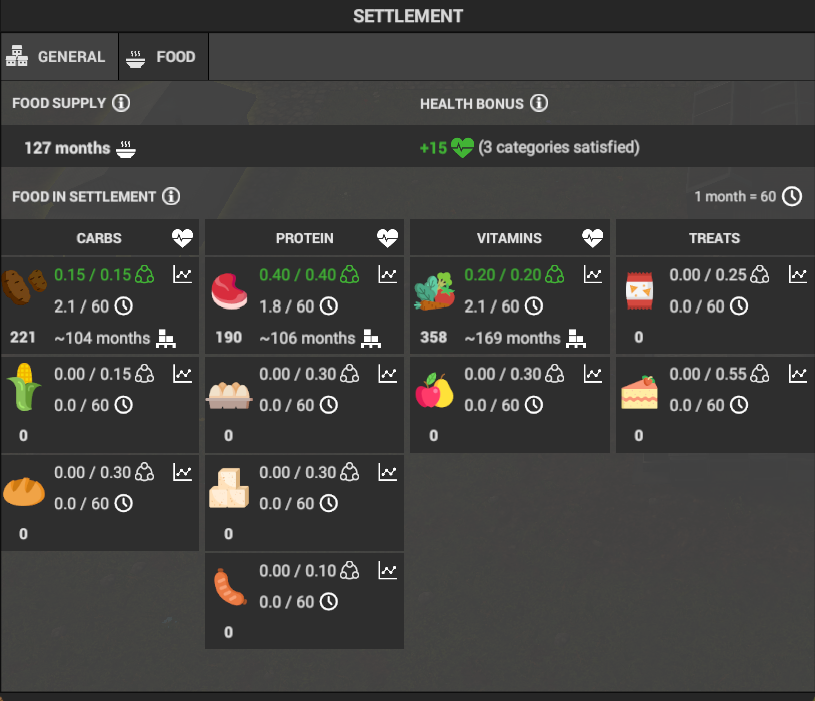The image size is (815, 701).
Task: Open the graph for eggs
Action: point(388,374)
